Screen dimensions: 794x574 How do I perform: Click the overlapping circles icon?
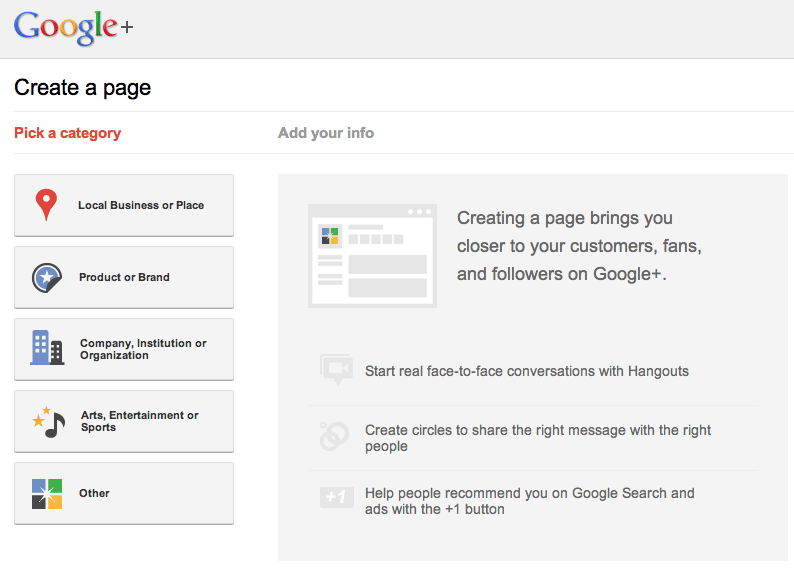tap(334, 437)
